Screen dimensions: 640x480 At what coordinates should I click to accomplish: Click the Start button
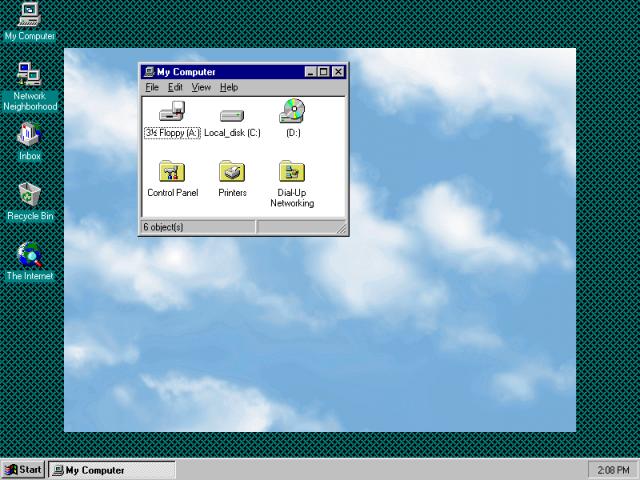pyautogui.click(x=23, y=470)
